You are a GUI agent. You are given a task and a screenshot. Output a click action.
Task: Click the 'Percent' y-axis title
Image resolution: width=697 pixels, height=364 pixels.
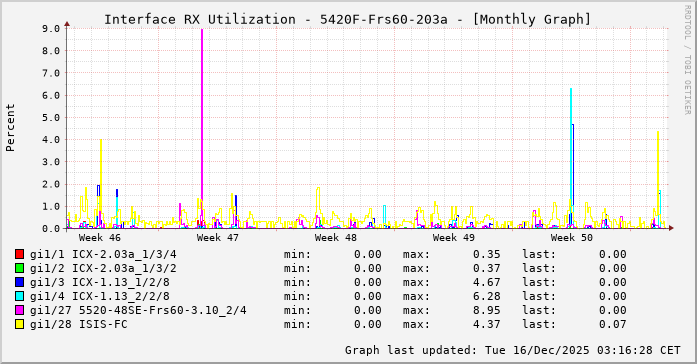(10, 128)
